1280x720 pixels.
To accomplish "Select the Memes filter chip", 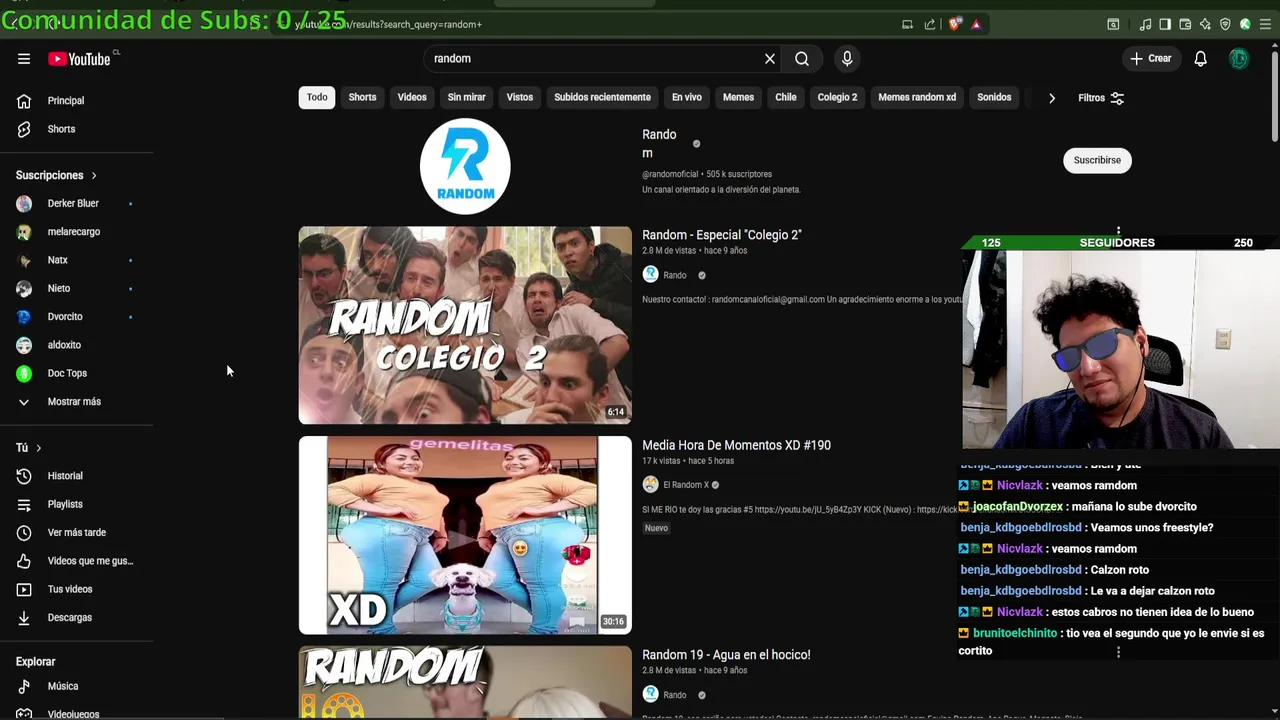I will click(738, 97).
